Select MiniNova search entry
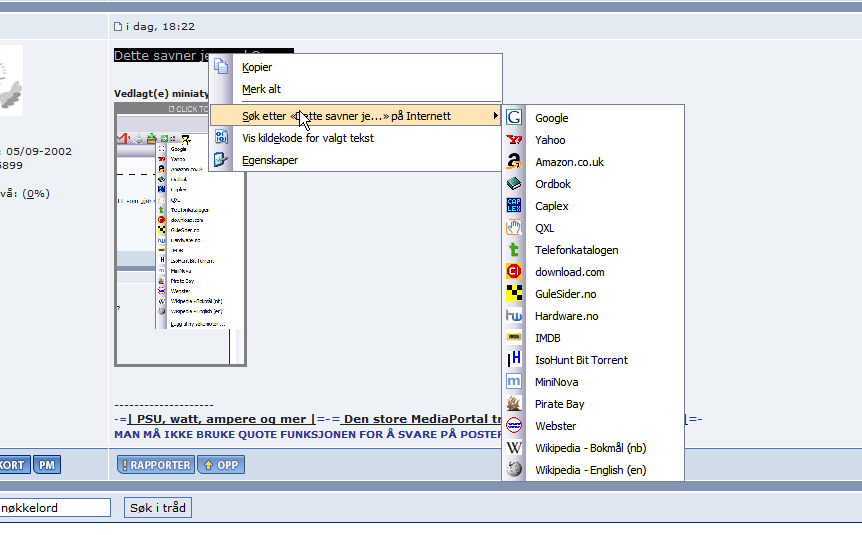The height and width of the screenshot is (535, 862). coord(593,382)
